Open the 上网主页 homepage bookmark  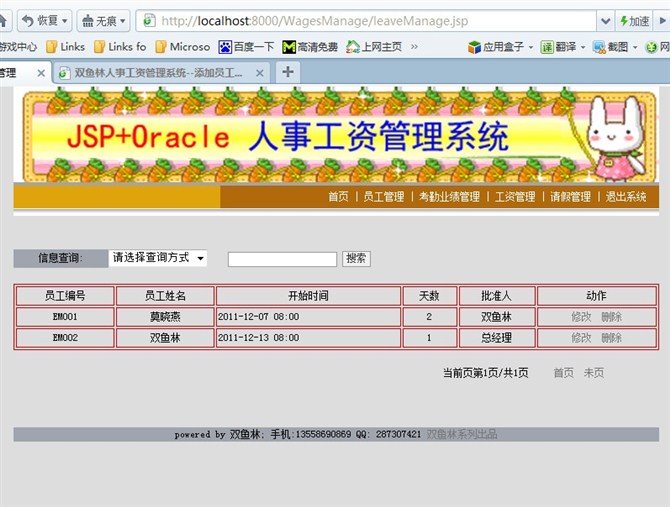pyautogui.click(x=374, y=47)
